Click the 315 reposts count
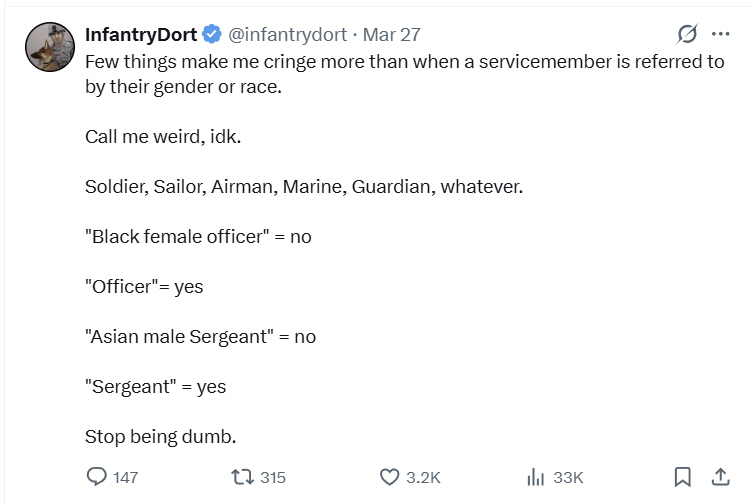 (273, 477)
